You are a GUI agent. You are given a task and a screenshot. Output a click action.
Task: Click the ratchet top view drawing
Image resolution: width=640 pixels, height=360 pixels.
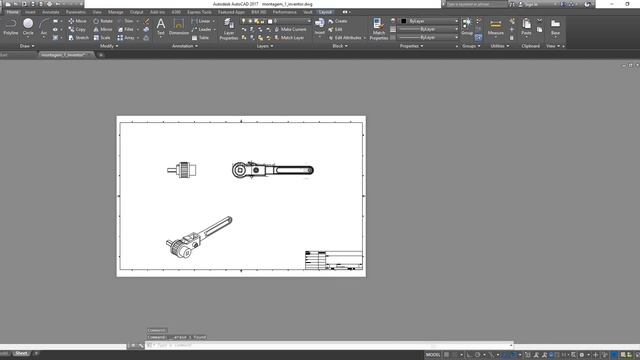(x=273, y=169)
